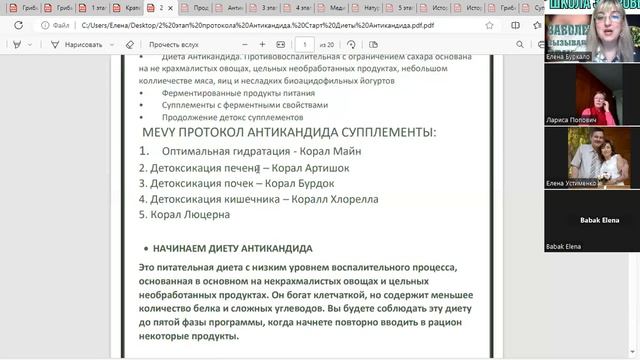
Task: Open the Нату tab
Action: (x=367, y=8)
